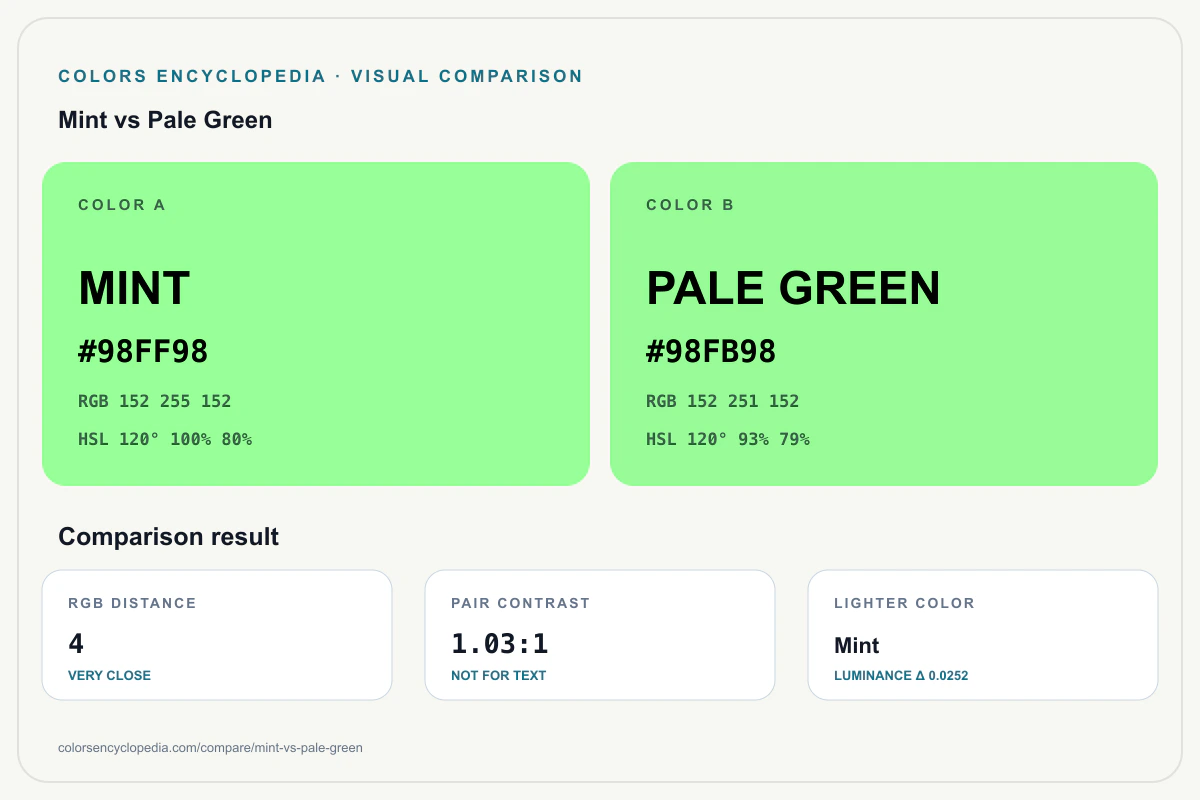Open the Pair Contrast result card

pos(600,635)
